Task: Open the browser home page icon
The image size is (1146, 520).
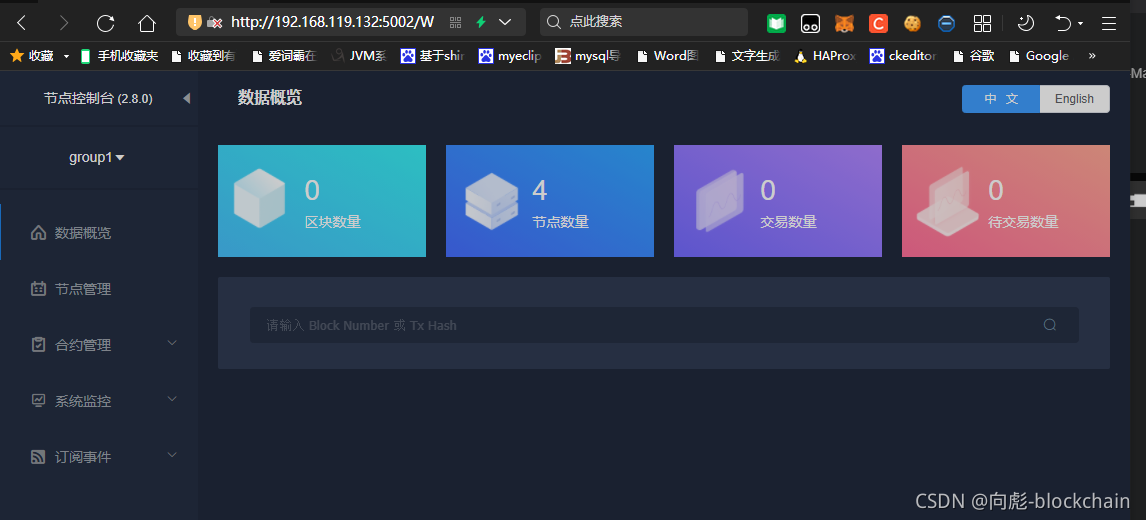Action: 147,23
